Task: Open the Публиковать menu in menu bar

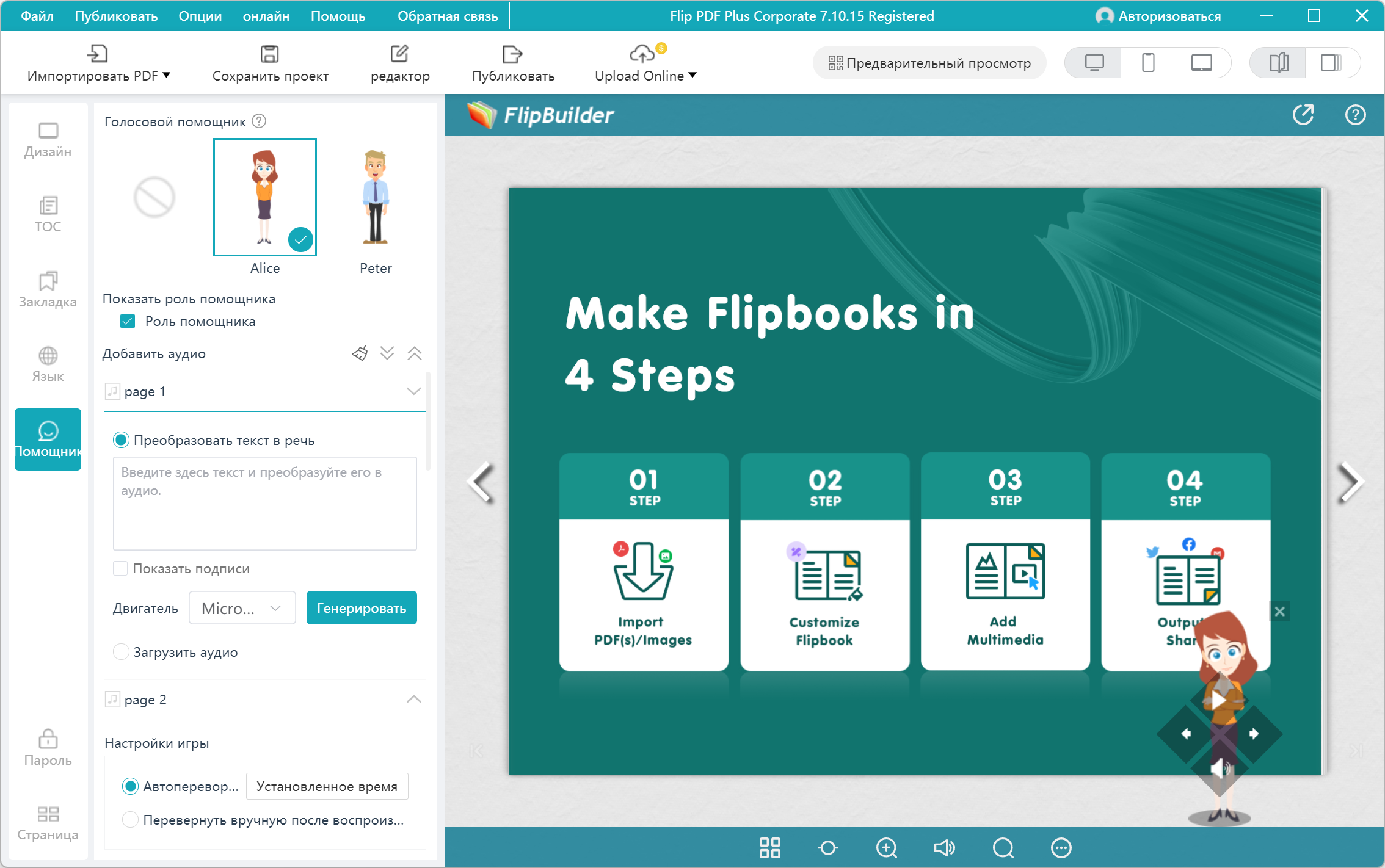Action: tap(115, 16)
